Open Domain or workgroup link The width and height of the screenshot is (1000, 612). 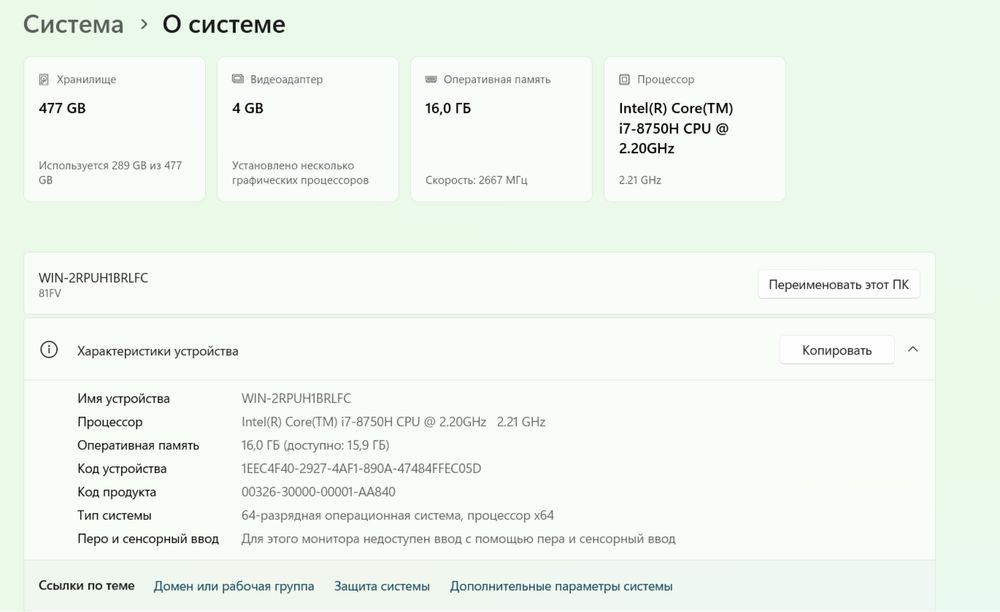coord(234,586)
